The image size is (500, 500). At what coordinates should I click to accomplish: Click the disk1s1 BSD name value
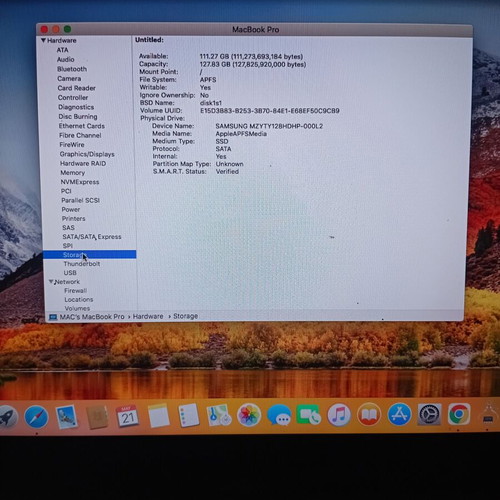pyautogui.click(x=211, y=103)
